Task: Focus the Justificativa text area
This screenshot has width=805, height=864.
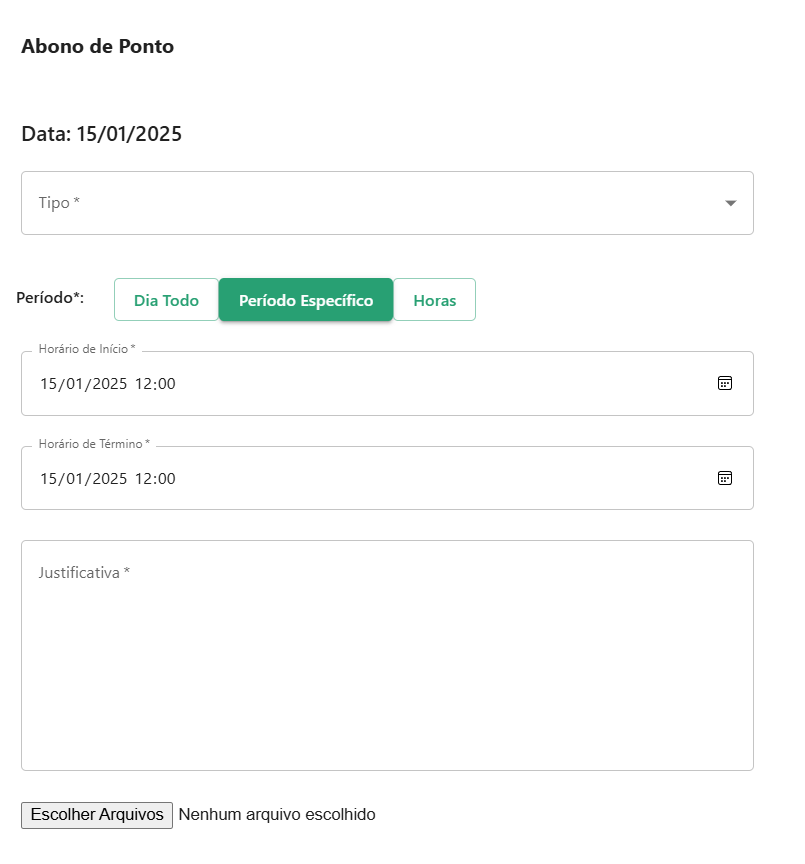Action: 387,655
